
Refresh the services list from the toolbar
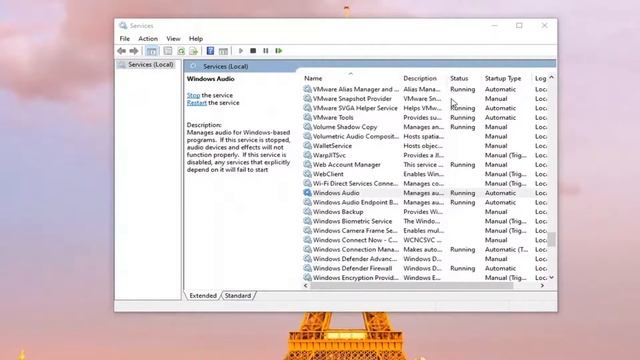tap(181, 51)
